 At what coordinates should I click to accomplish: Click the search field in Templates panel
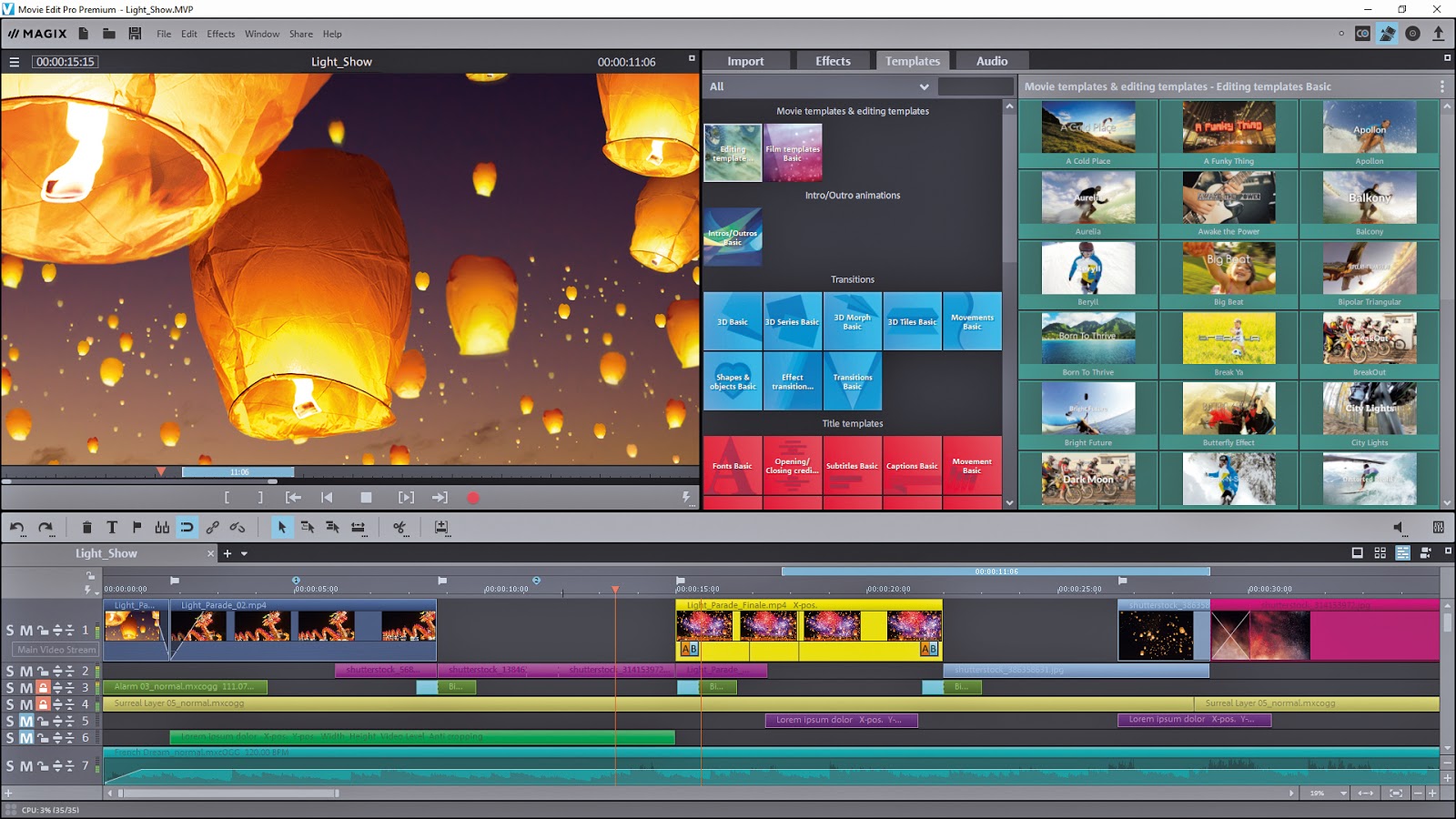click(x=976, y=86)
